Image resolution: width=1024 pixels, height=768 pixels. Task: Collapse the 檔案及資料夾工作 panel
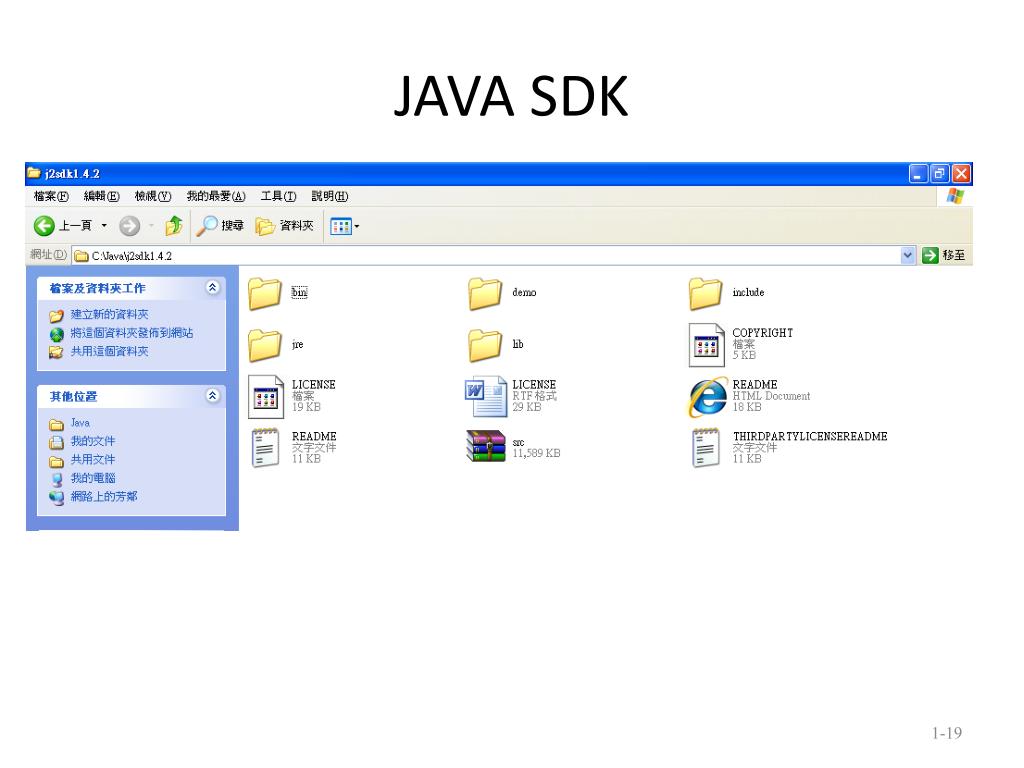[x=212, y=287]
